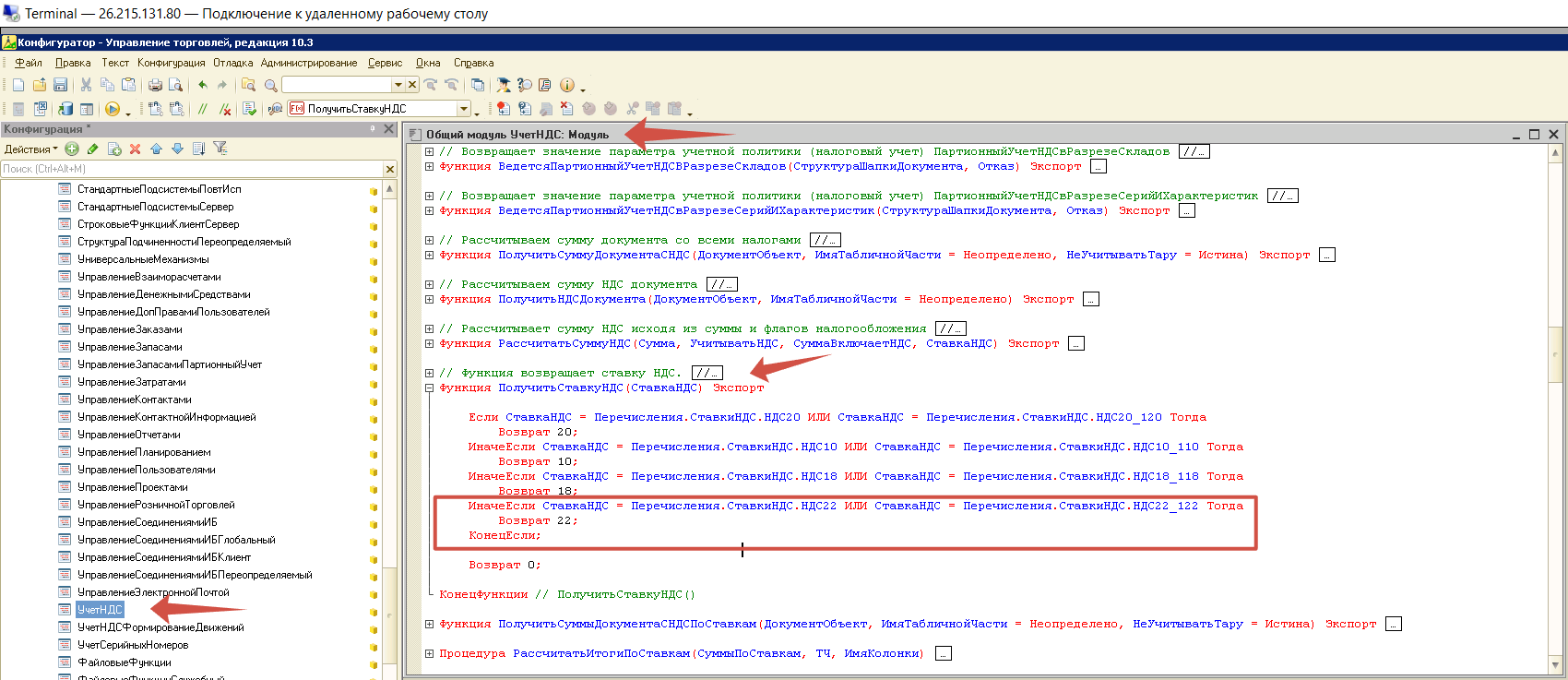
Task: Select УправлениеЗаказами module in the tree
Action: click(x=129, y=329)
